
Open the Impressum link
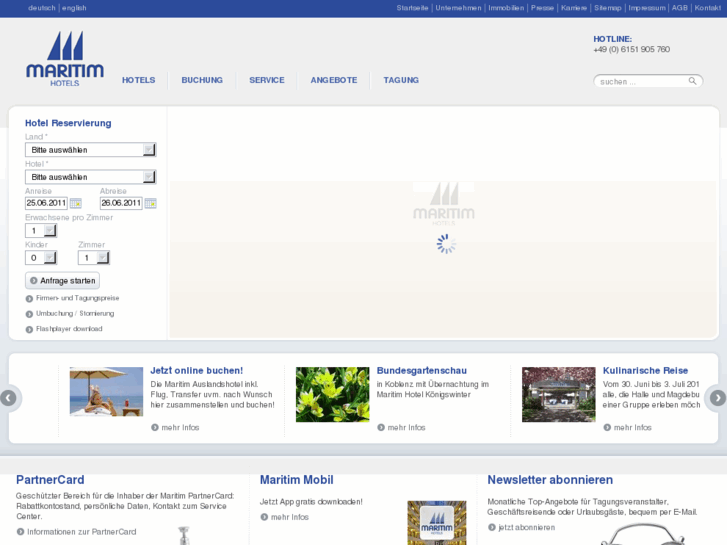click(647, 8)
